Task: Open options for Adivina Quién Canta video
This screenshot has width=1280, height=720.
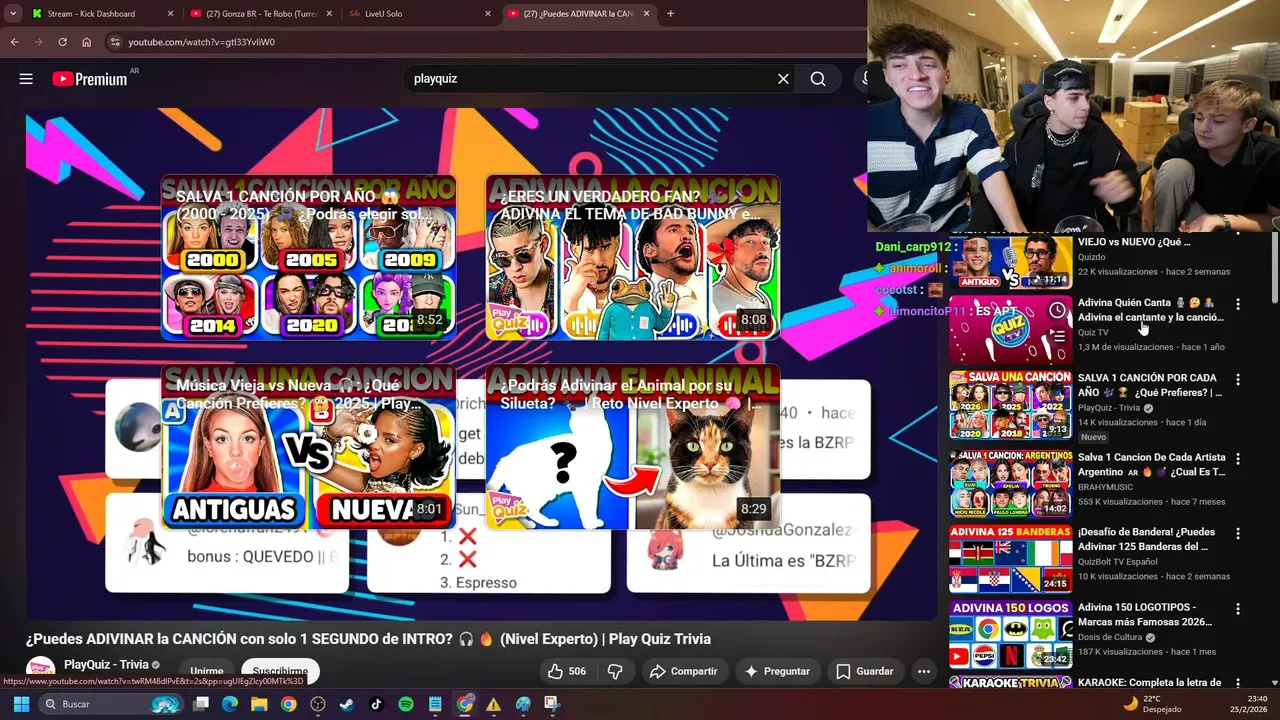Action: pos(1238,304)
